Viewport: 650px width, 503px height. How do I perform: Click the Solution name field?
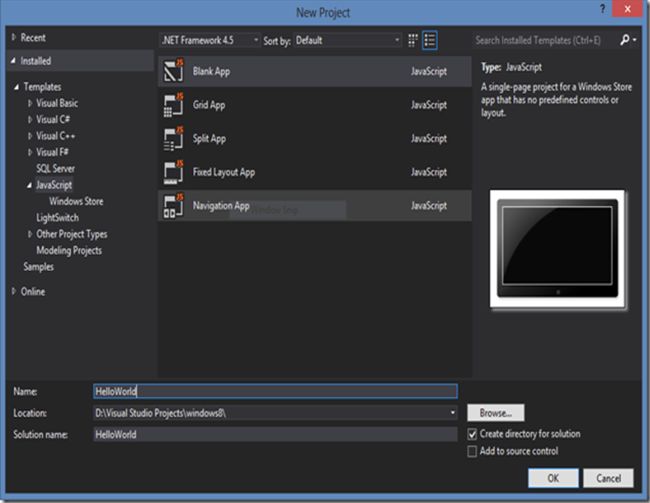[x=275, y=434]
